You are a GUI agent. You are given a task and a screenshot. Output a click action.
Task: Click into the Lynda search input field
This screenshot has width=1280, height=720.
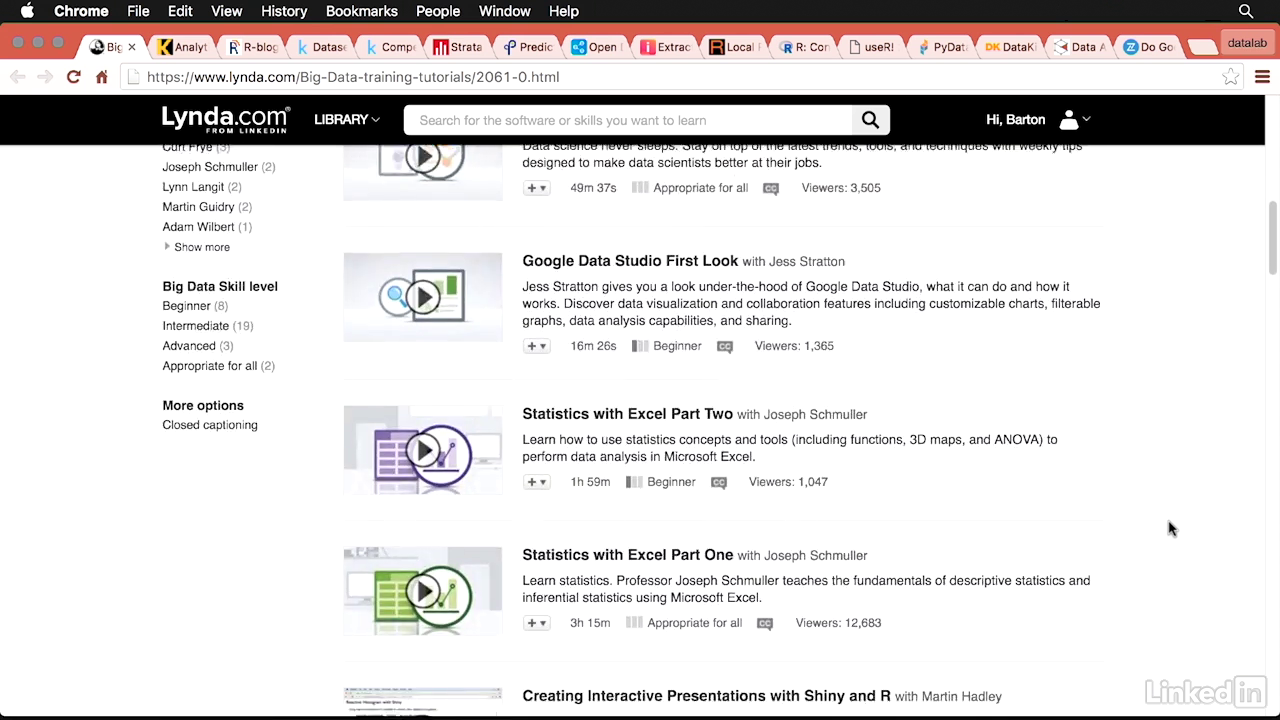pyautogui.click(x=630, y=120)
